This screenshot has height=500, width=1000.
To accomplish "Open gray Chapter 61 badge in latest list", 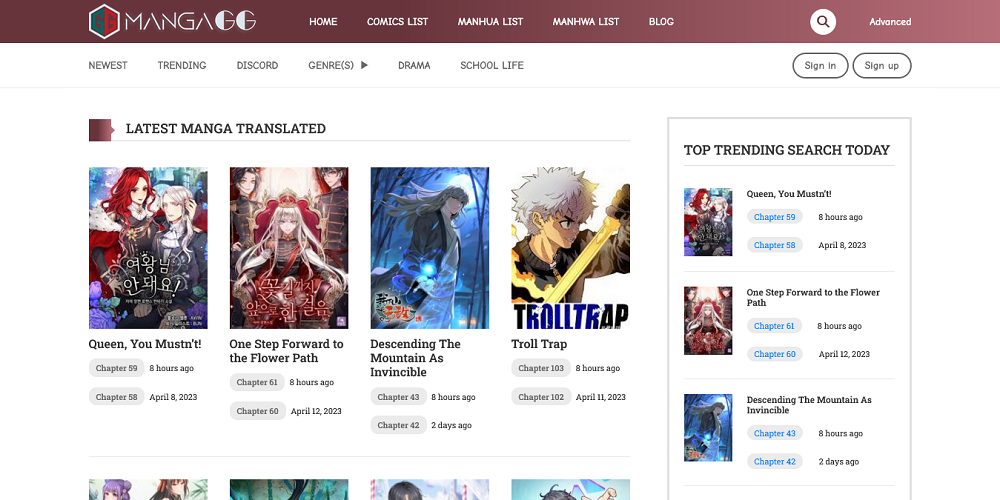I will (257, 382).
